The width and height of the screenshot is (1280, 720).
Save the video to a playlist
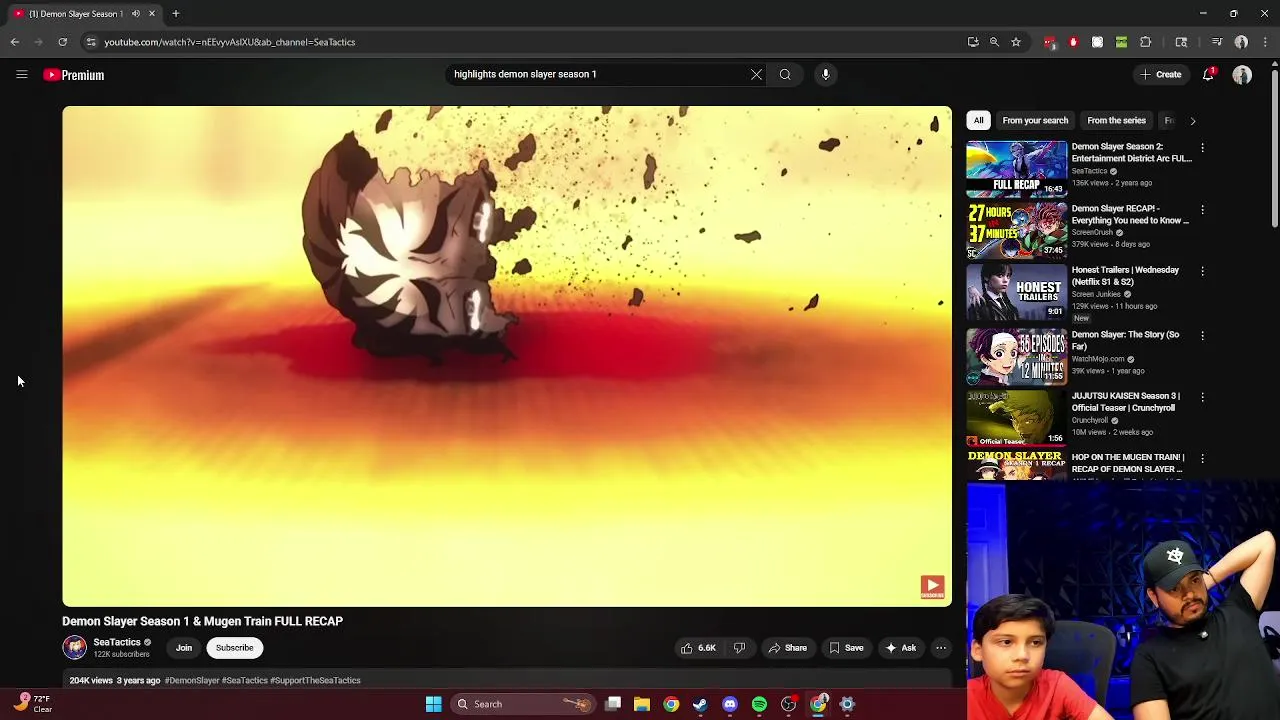click(846, 648)
